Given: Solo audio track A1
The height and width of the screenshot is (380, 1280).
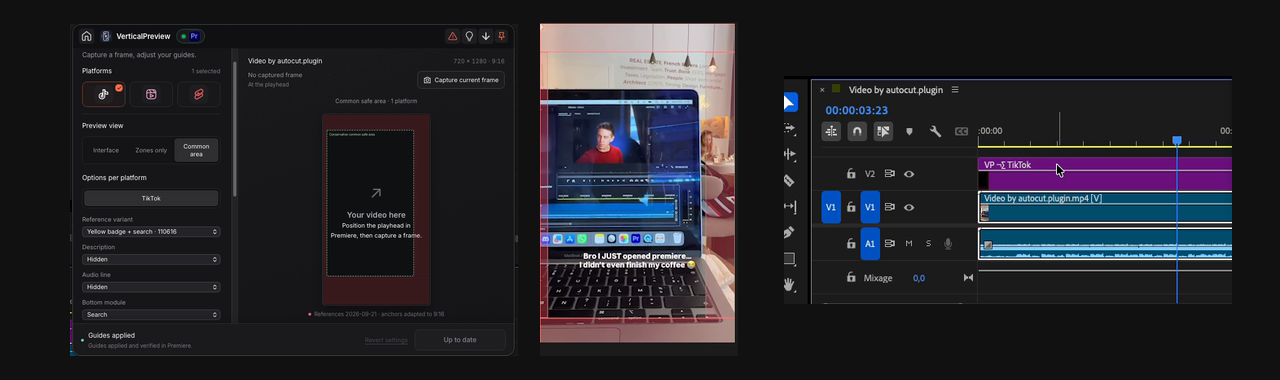Looking at the screenshot, I should click(x=928, y=243).
